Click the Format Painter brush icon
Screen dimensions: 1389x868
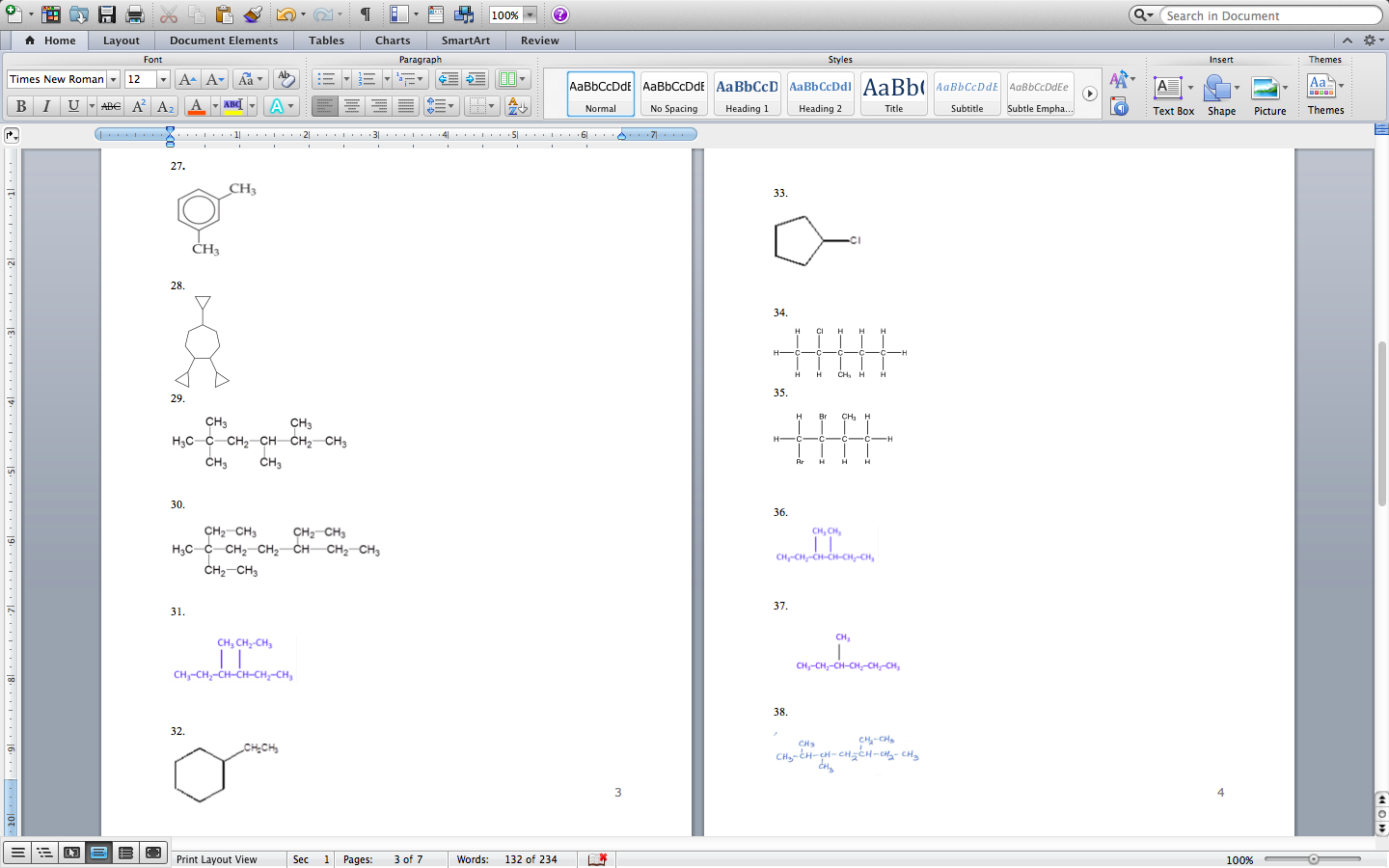253,14
